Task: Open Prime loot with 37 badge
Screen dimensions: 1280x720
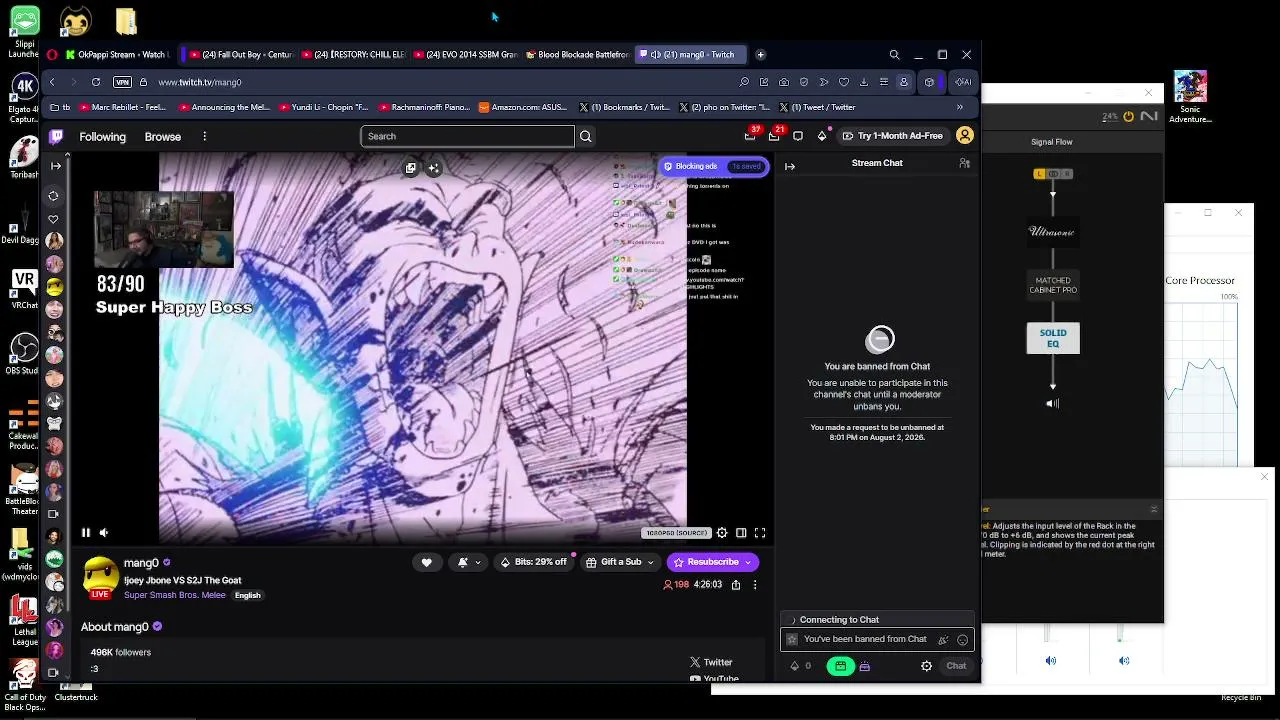Action: [751, 135]
